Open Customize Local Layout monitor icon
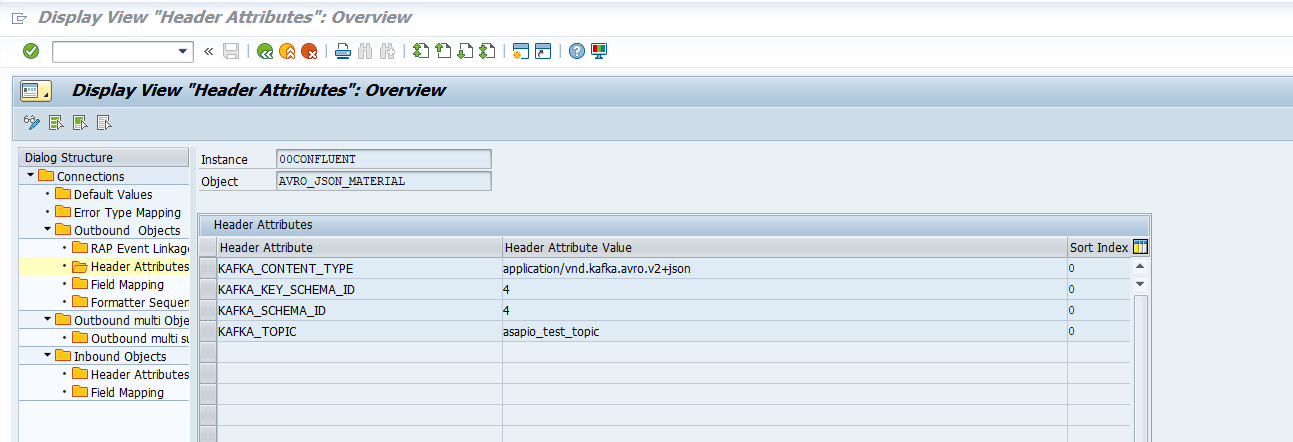Screen dimensions: 1293x442 click(x=599, y=51)
